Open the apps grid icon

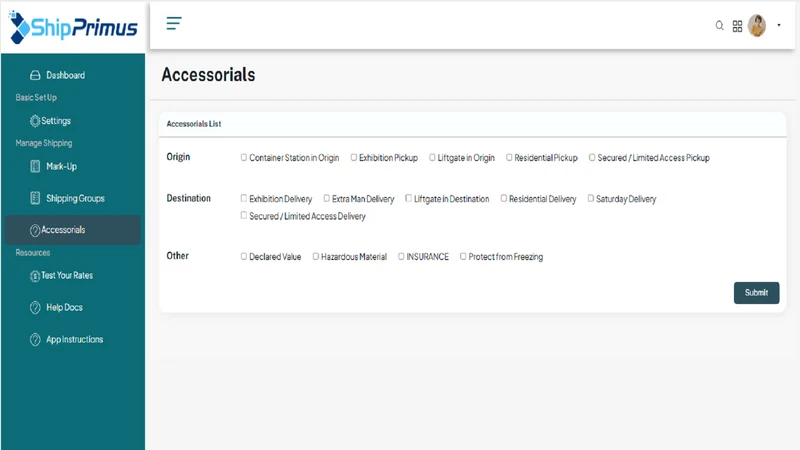click(x=737, y=26)
